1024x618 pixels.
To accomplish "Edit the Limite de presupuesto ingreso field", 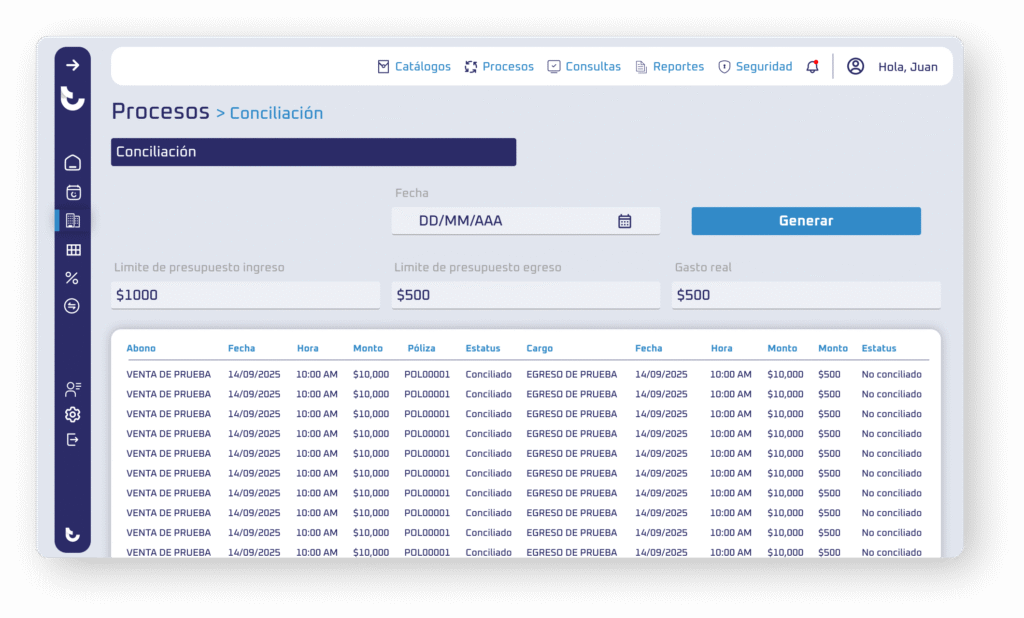I will 245,295.
